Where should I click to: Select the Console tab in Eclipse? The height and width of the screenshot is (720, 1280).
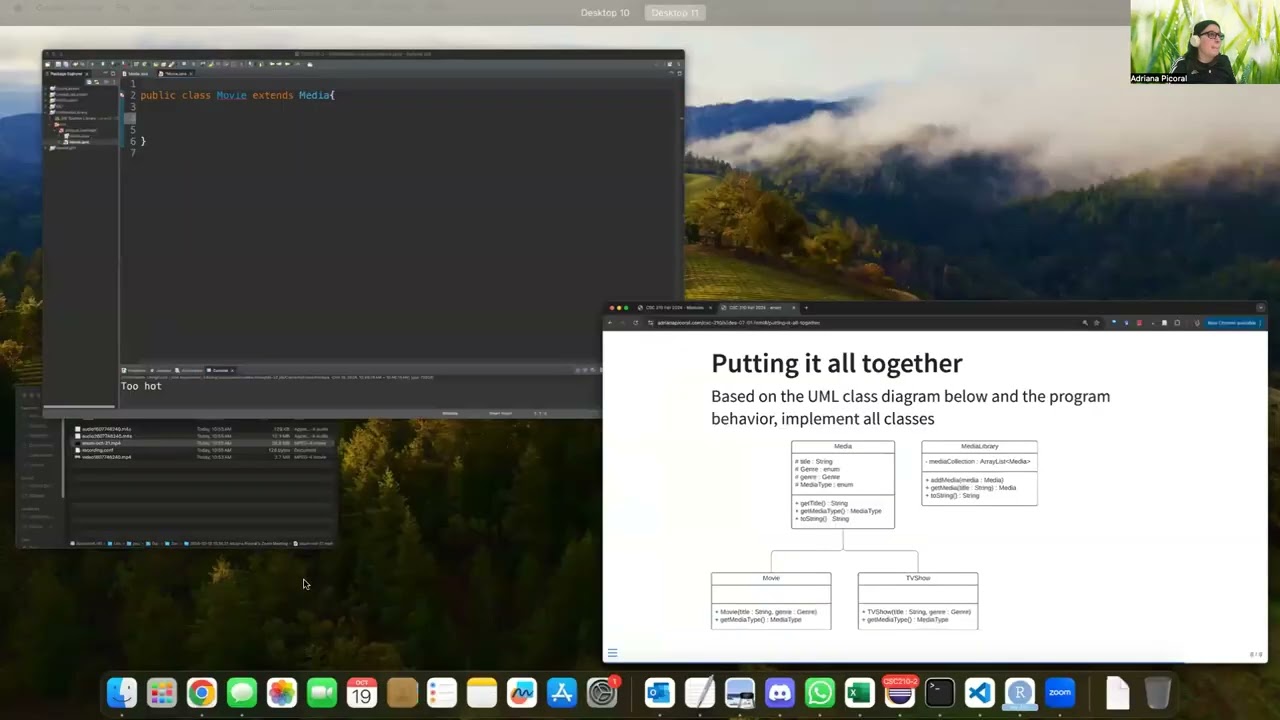219,370
